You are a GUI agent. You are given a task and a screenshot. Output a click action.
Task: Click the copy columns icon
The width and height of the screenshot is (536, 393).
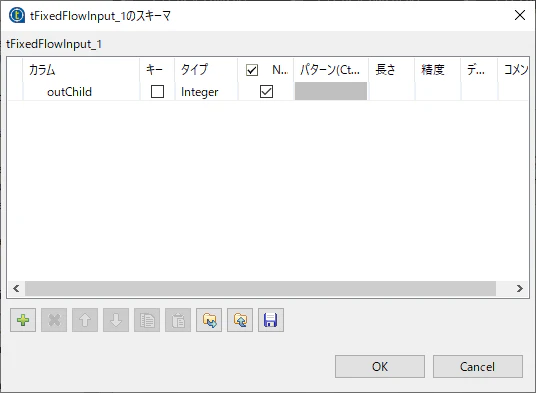coord(147,320)
